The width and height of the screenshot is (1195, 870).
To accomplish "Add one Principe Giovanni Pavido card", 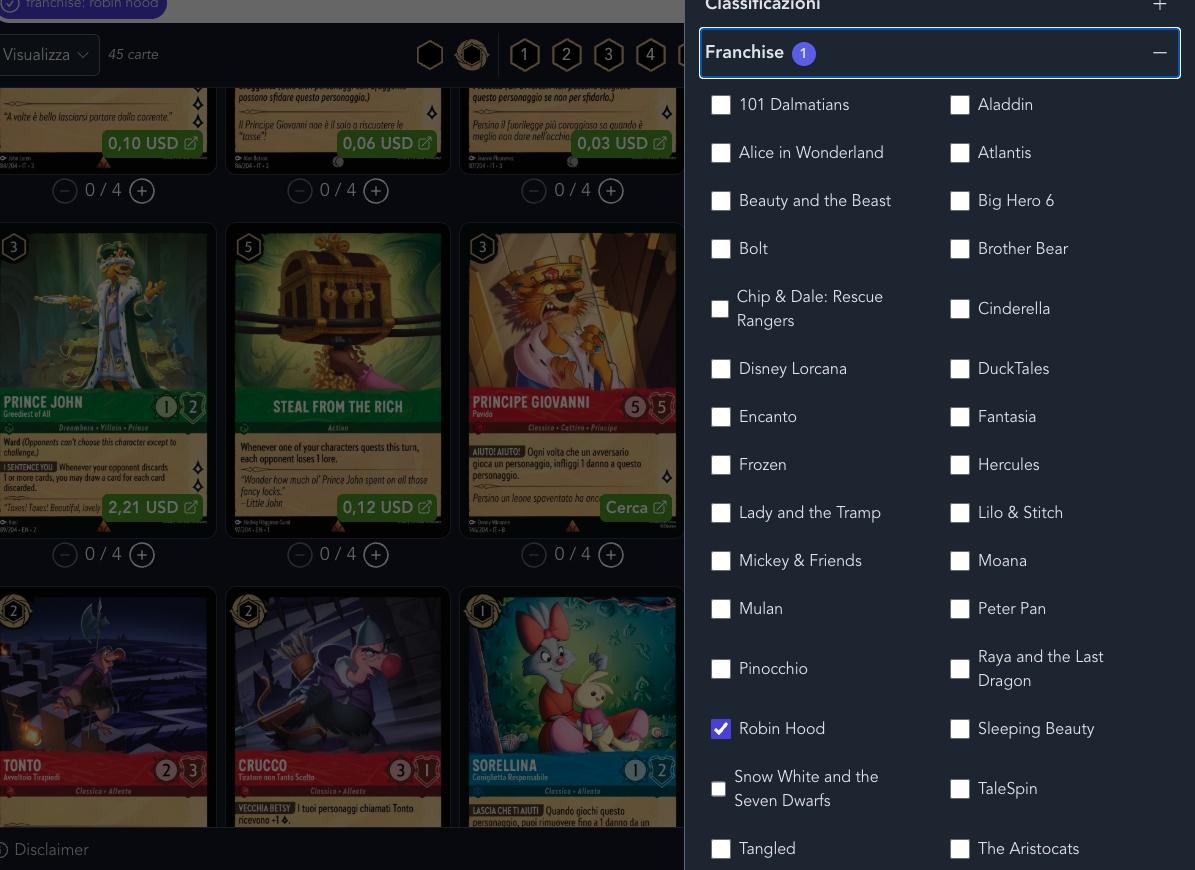I will [x=610, y=555].
